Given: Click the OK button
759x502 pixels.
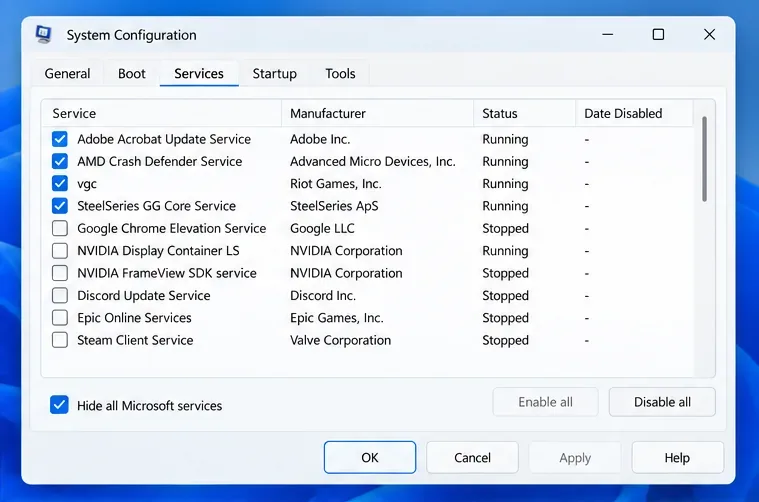Looking at the screenshot, I should (x=370, y=457).
